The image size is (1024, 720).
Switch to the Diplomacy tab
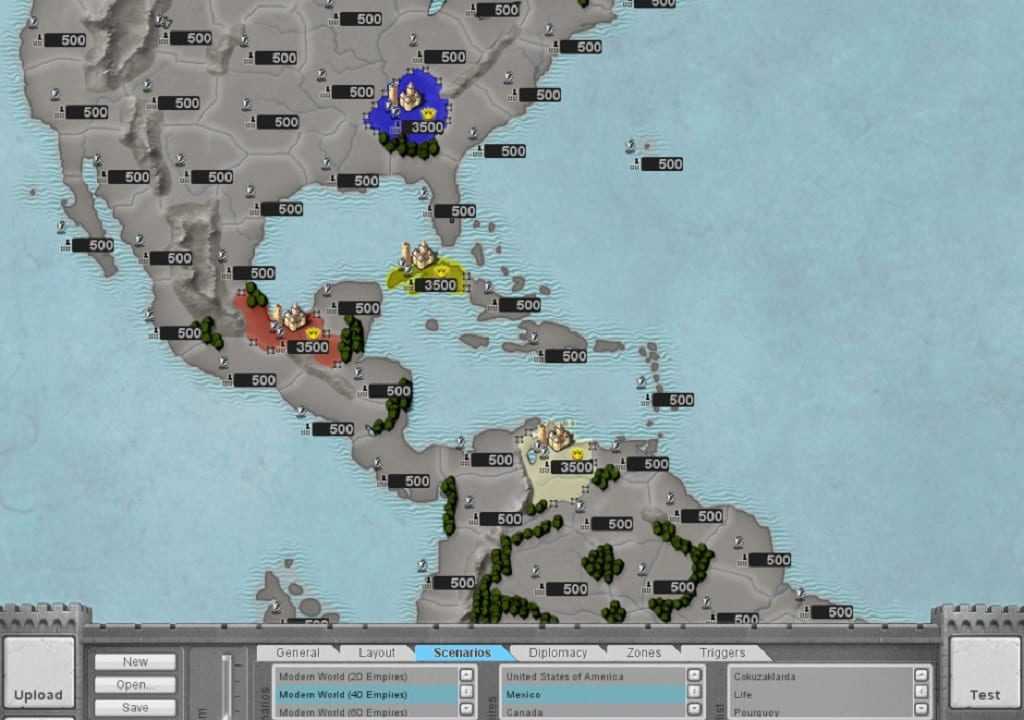point(558,653)
